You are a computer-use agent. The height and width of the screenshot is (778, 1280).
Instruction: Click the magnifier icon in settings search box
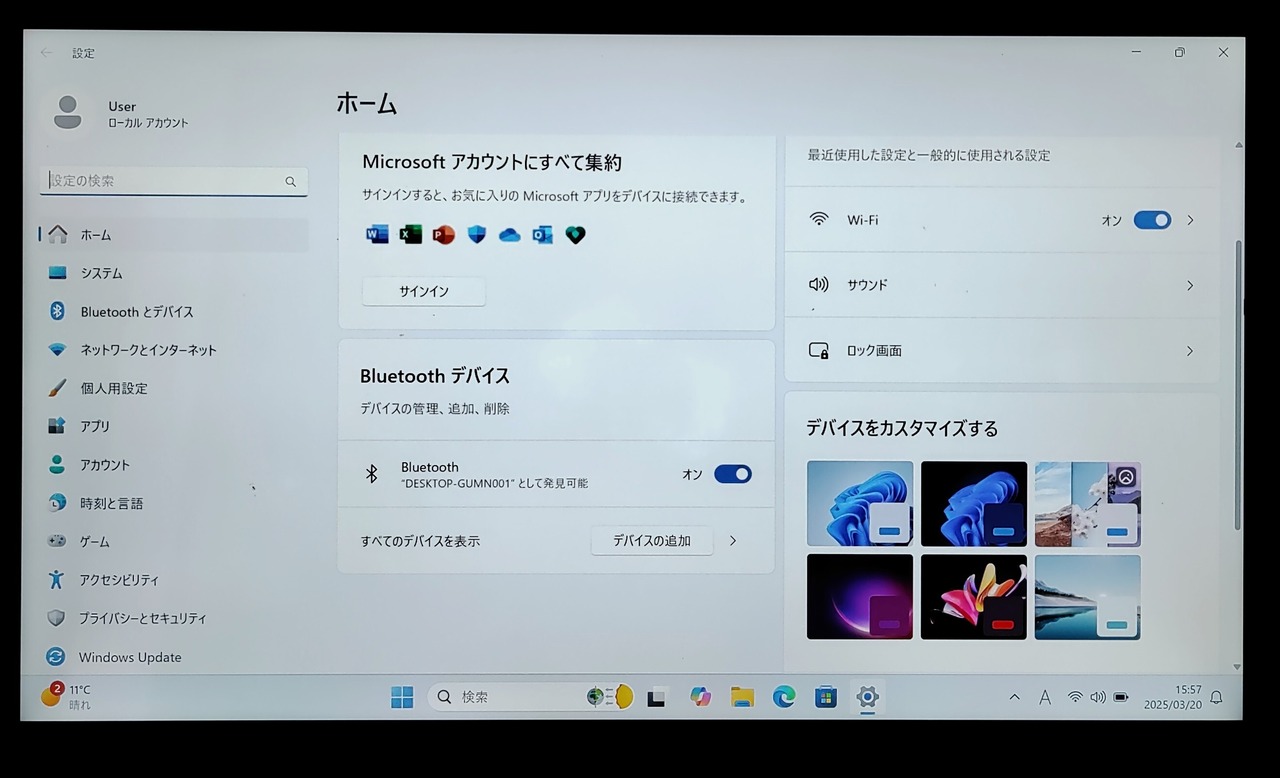tap(291, 182)
